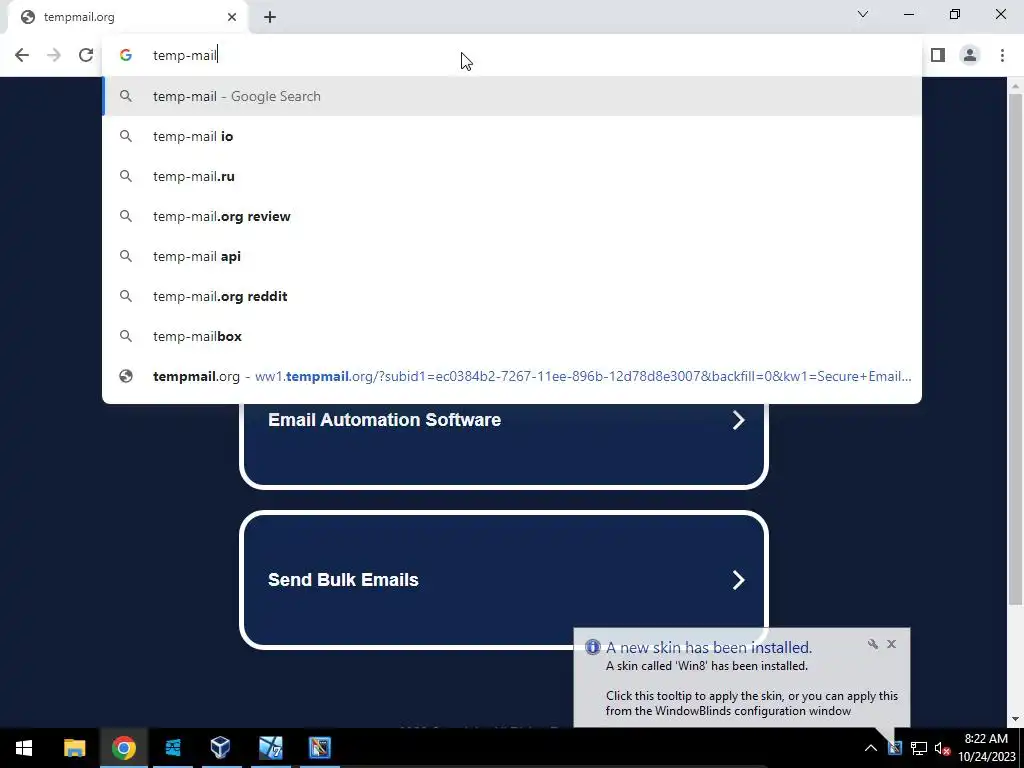Click the chevron on Email Automation Software

coord(739,420)
